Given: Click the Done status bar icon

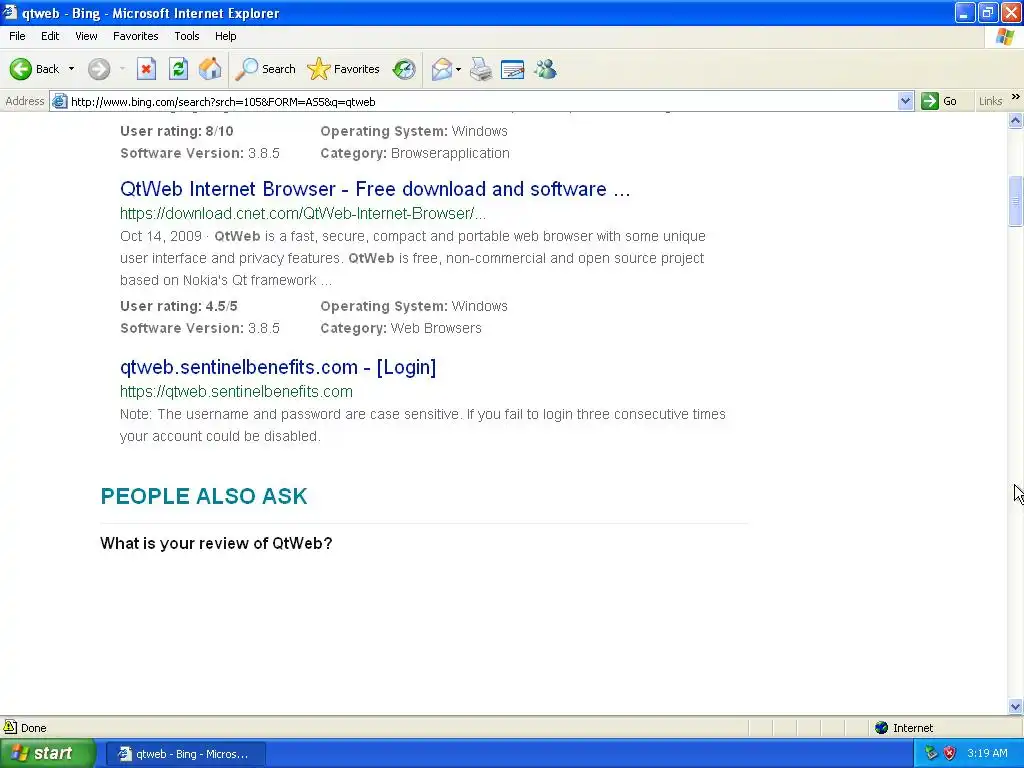Looking at the screenshot, I should click(10, 727).
